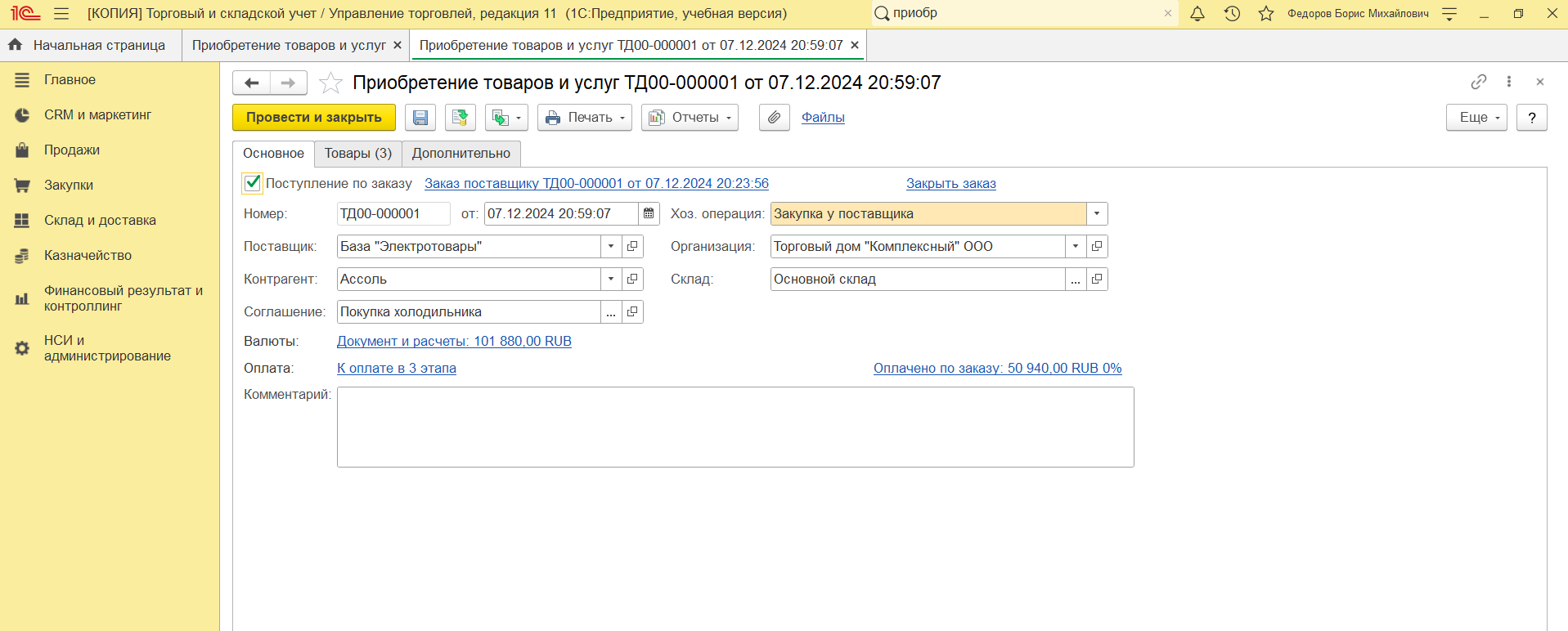Switch to Основное tab
The width and height of the screenshot is (1568, 631).
[273, 154]
